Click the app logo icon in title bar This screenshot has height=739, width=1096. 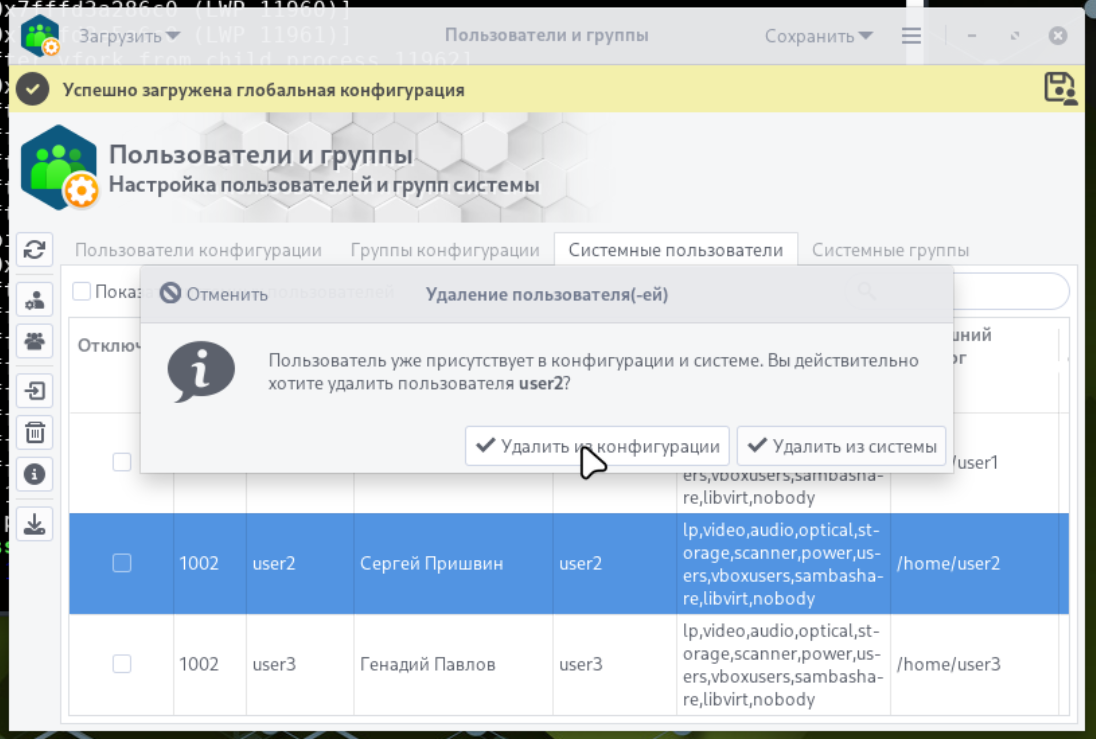[41, 35]
